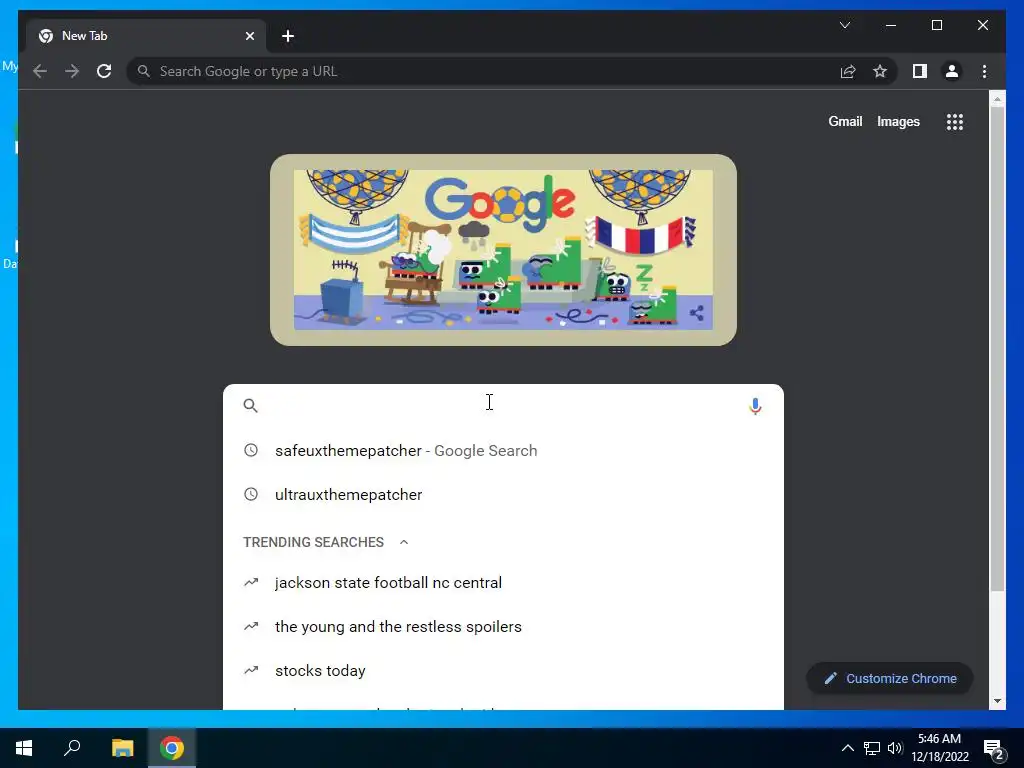This screenshot has height=768, width=1024.
Task: Open a new tab with the plus button
Action: pyautogui.click(x=288, y=36)
